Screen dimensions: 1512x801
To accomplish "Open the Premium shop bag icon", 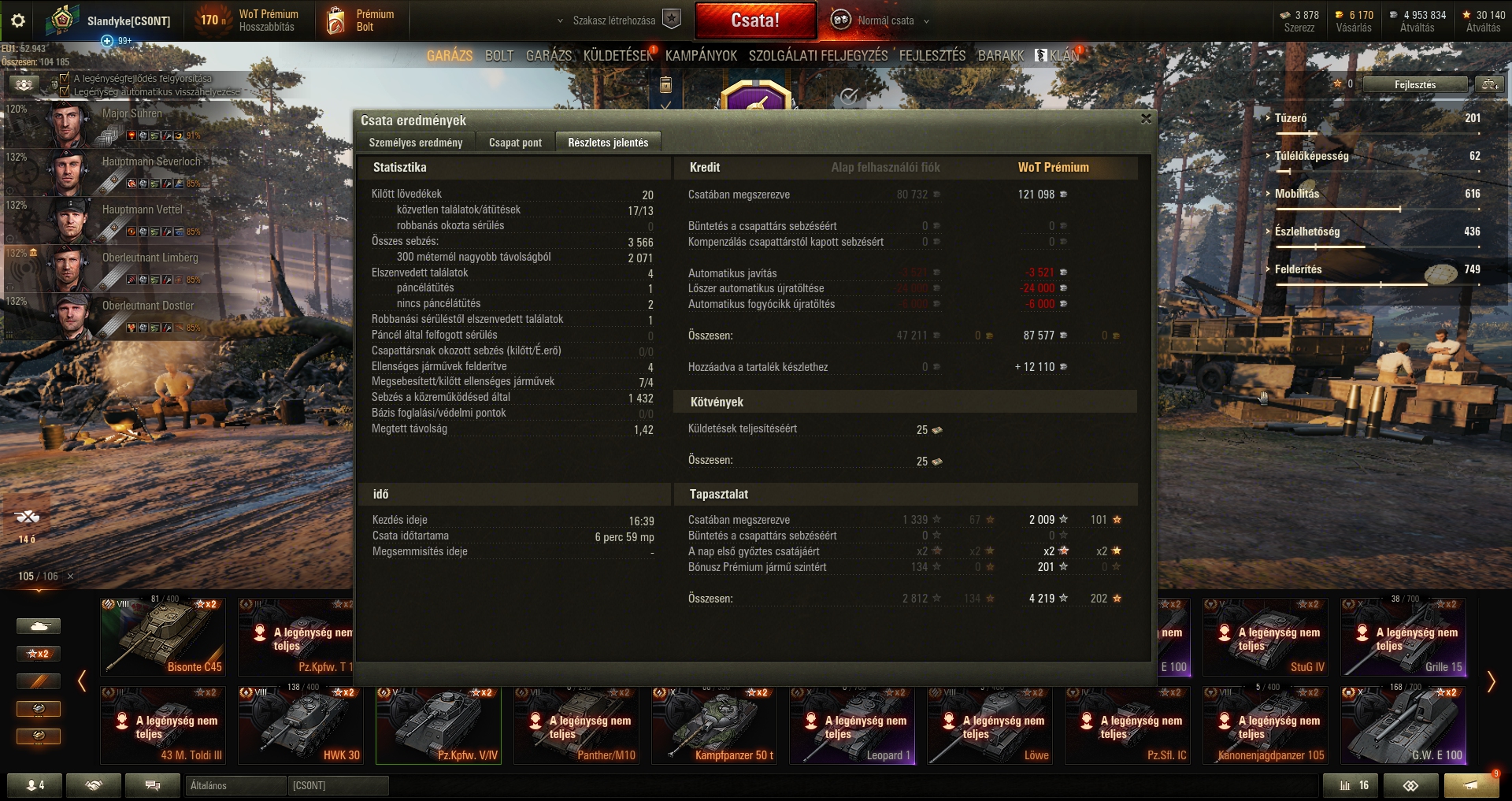I will click(x=335, y=20).
